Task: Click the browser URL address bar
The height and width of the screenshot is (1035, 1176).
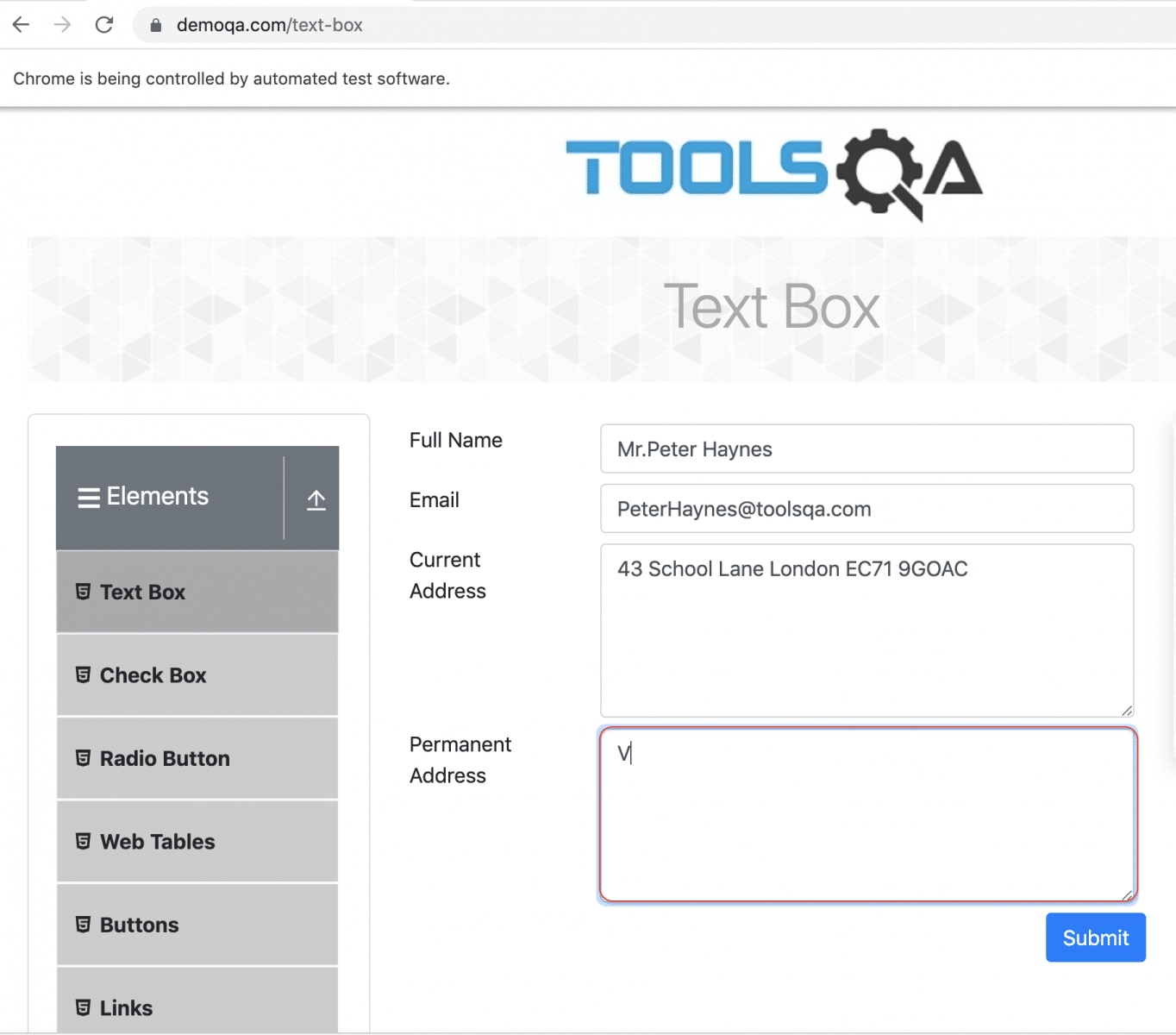Action: click(604, 25)
